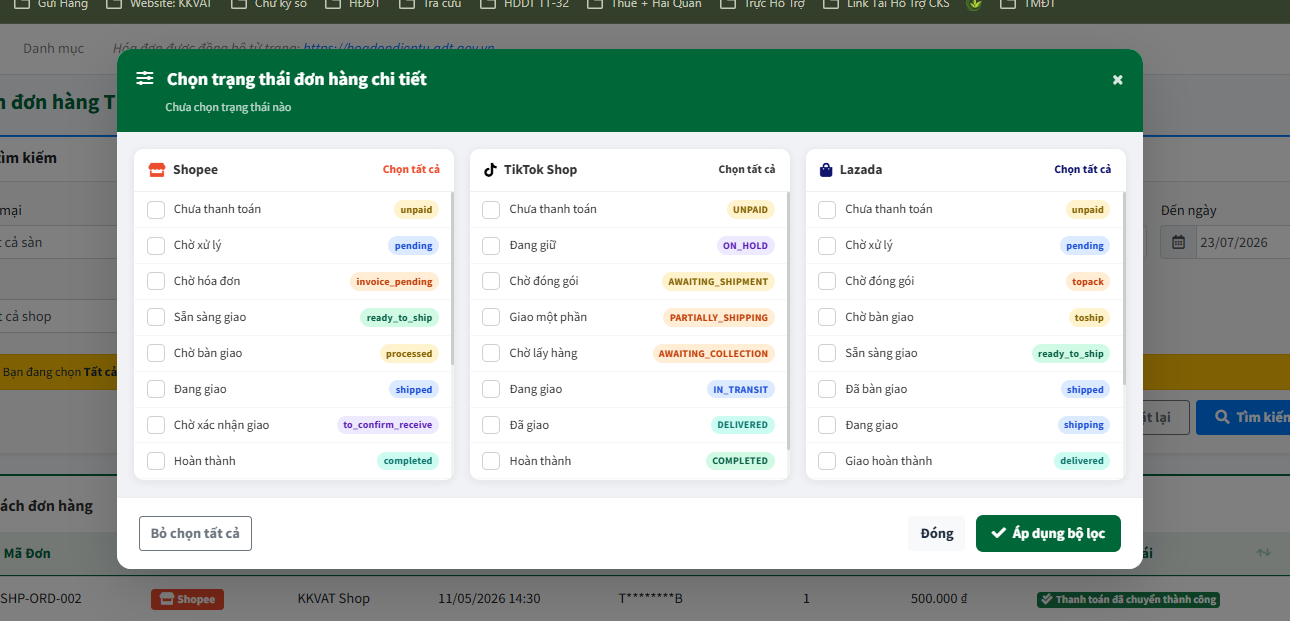Click the blue Tìm kiếm search button

(1243, 417)
